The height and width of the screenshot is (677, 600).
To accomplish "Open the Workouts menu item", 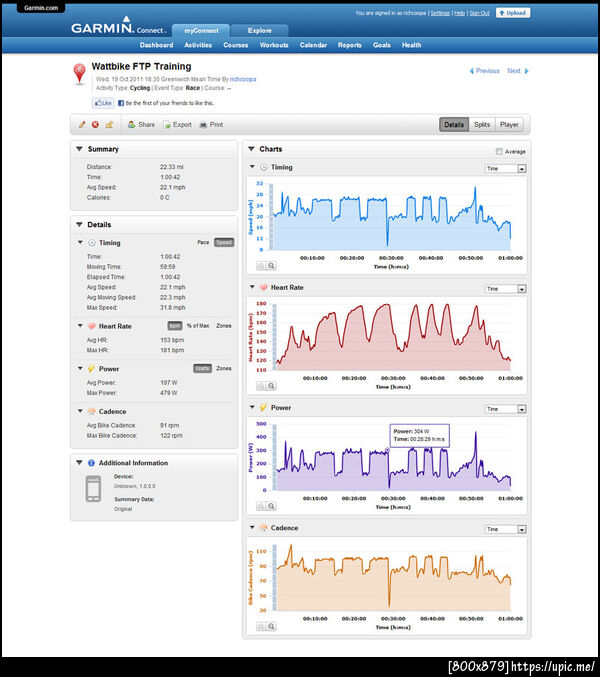I will pos(274,45).
